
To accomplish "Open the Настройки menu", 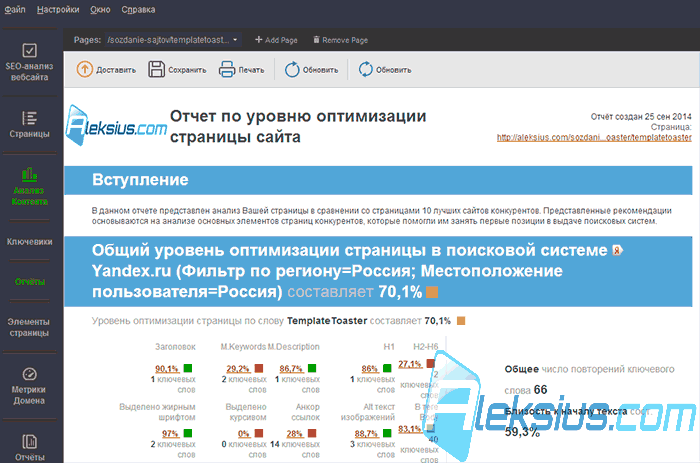I will point(58,9).
